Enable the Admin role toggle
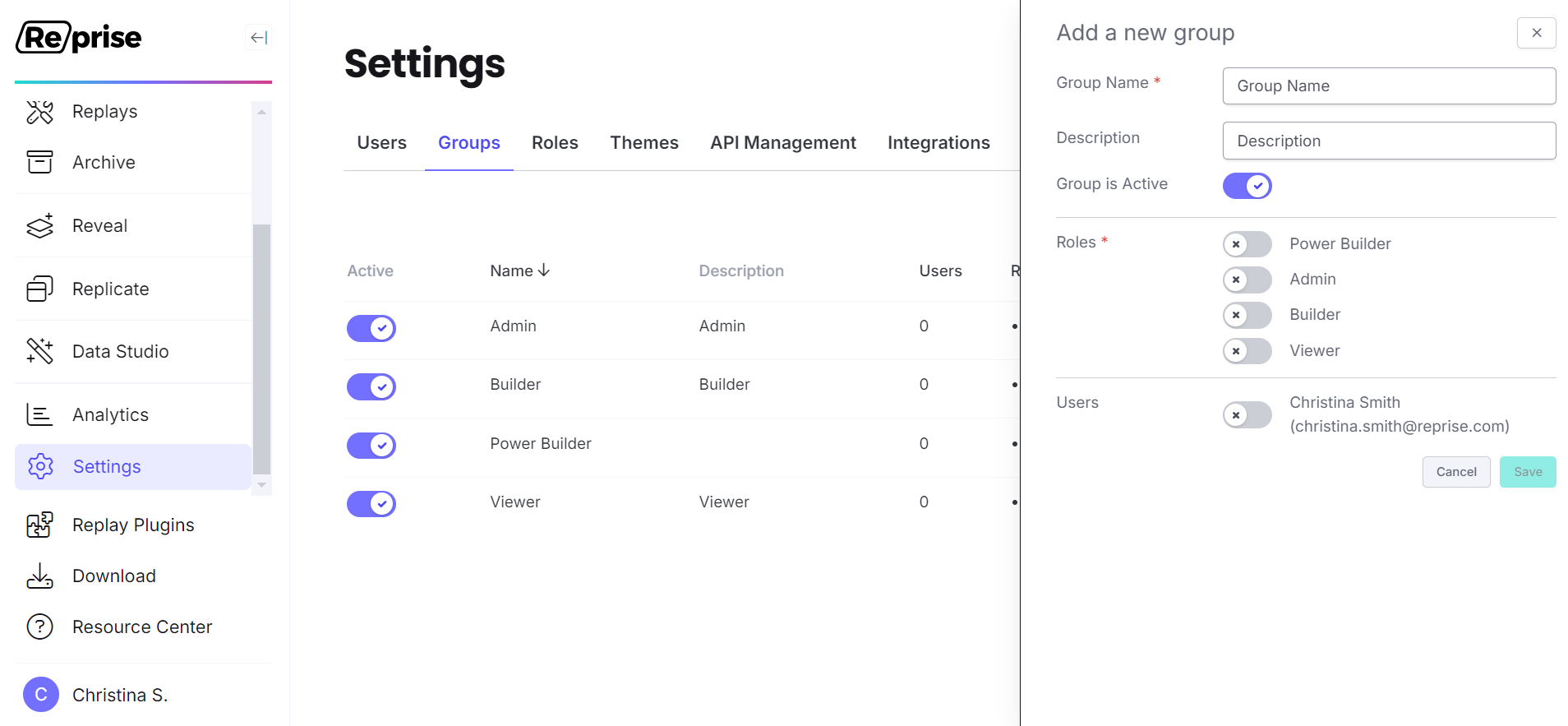This screenshot has height=726, width=1568. 1247,280
